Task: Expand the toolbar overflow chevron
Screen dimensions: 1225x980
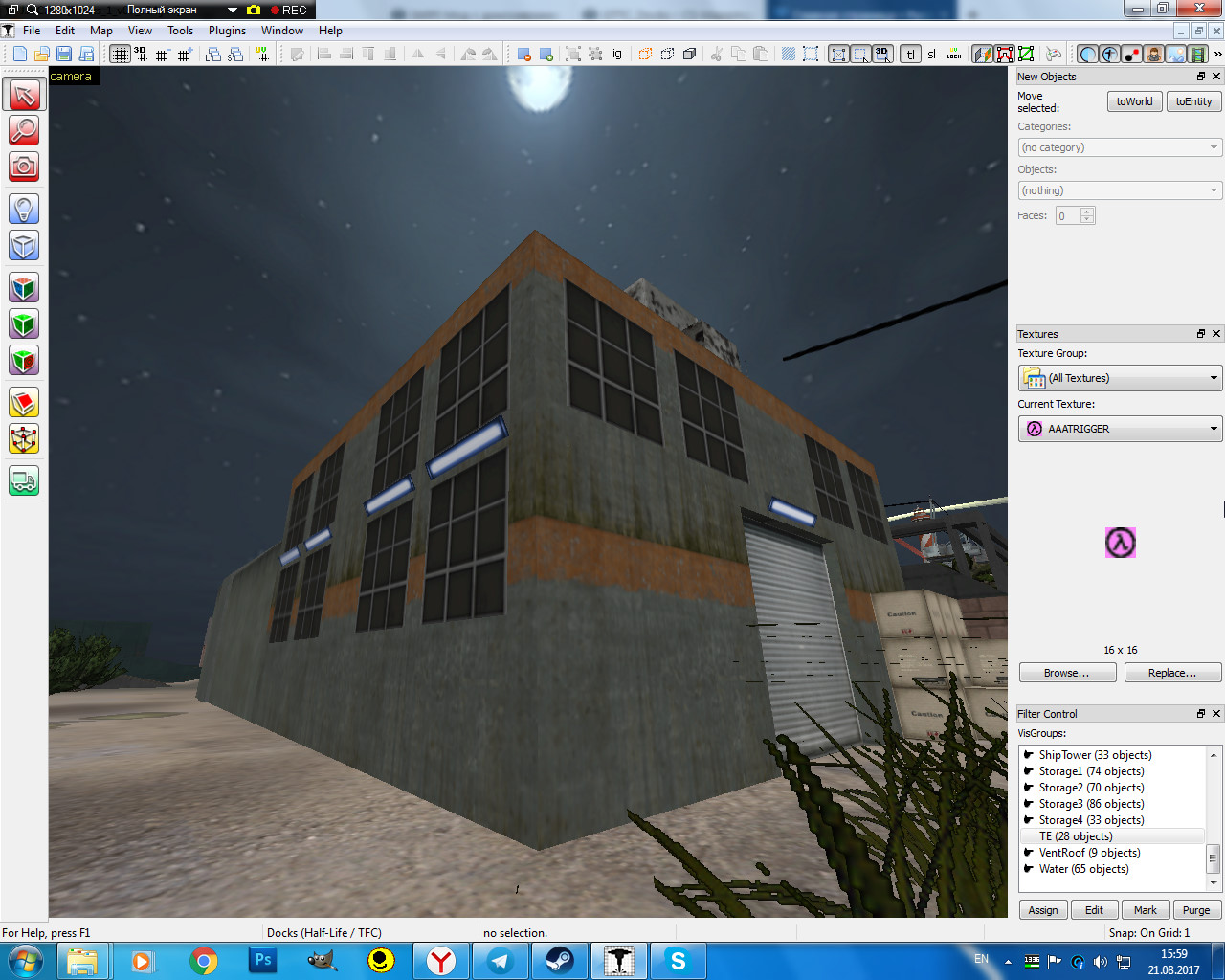Action: coord(1217,55)
